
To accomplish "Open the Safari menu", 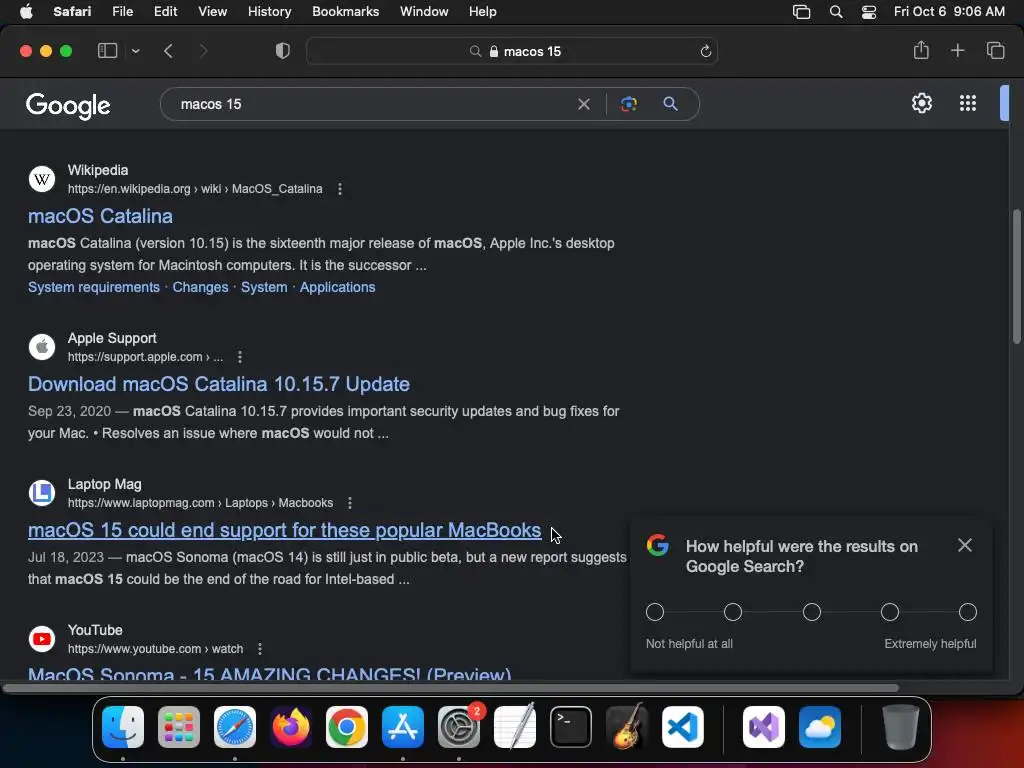I will point(72,12).
